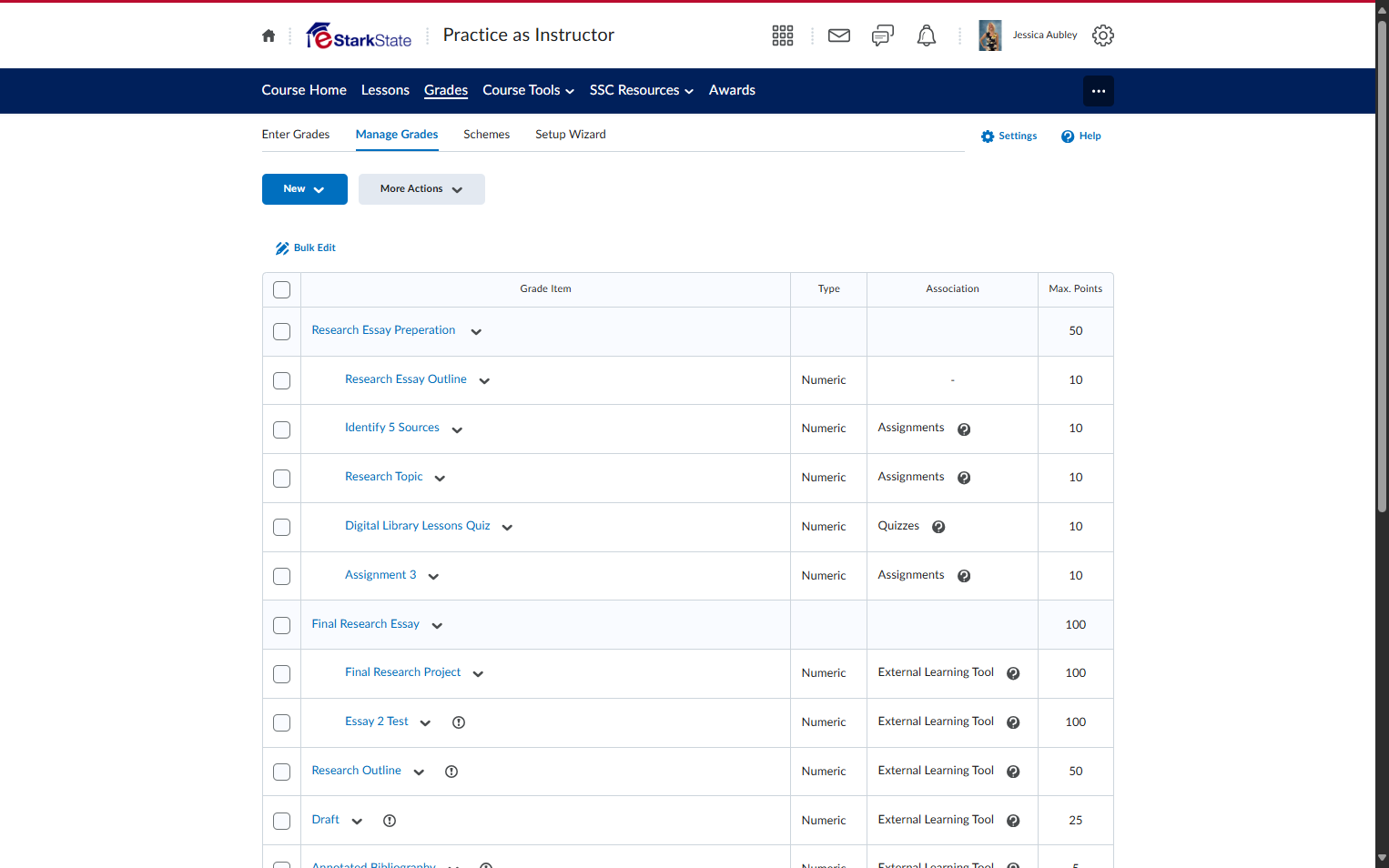Screen dimensions: 1389x868
Task: Go to the My Home house icon
Action: point(269,35)
